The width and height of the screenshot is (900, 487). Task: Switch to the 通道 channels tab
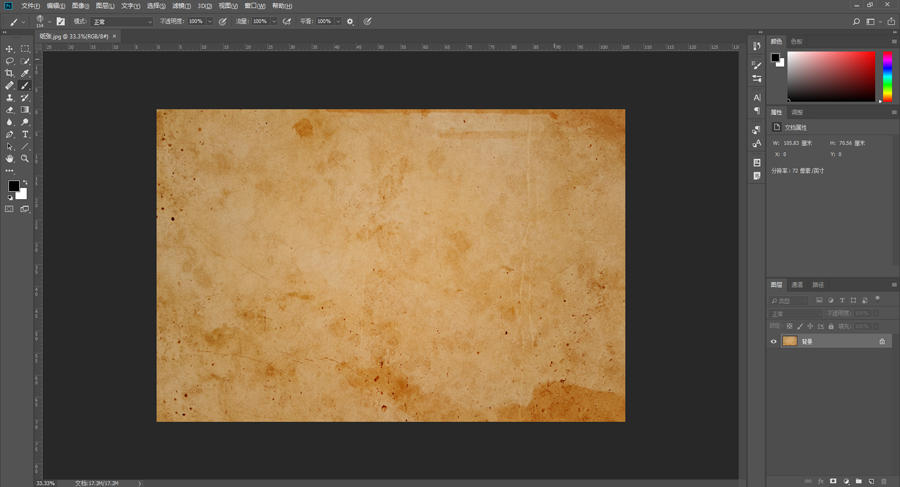[x=797, y=285]
